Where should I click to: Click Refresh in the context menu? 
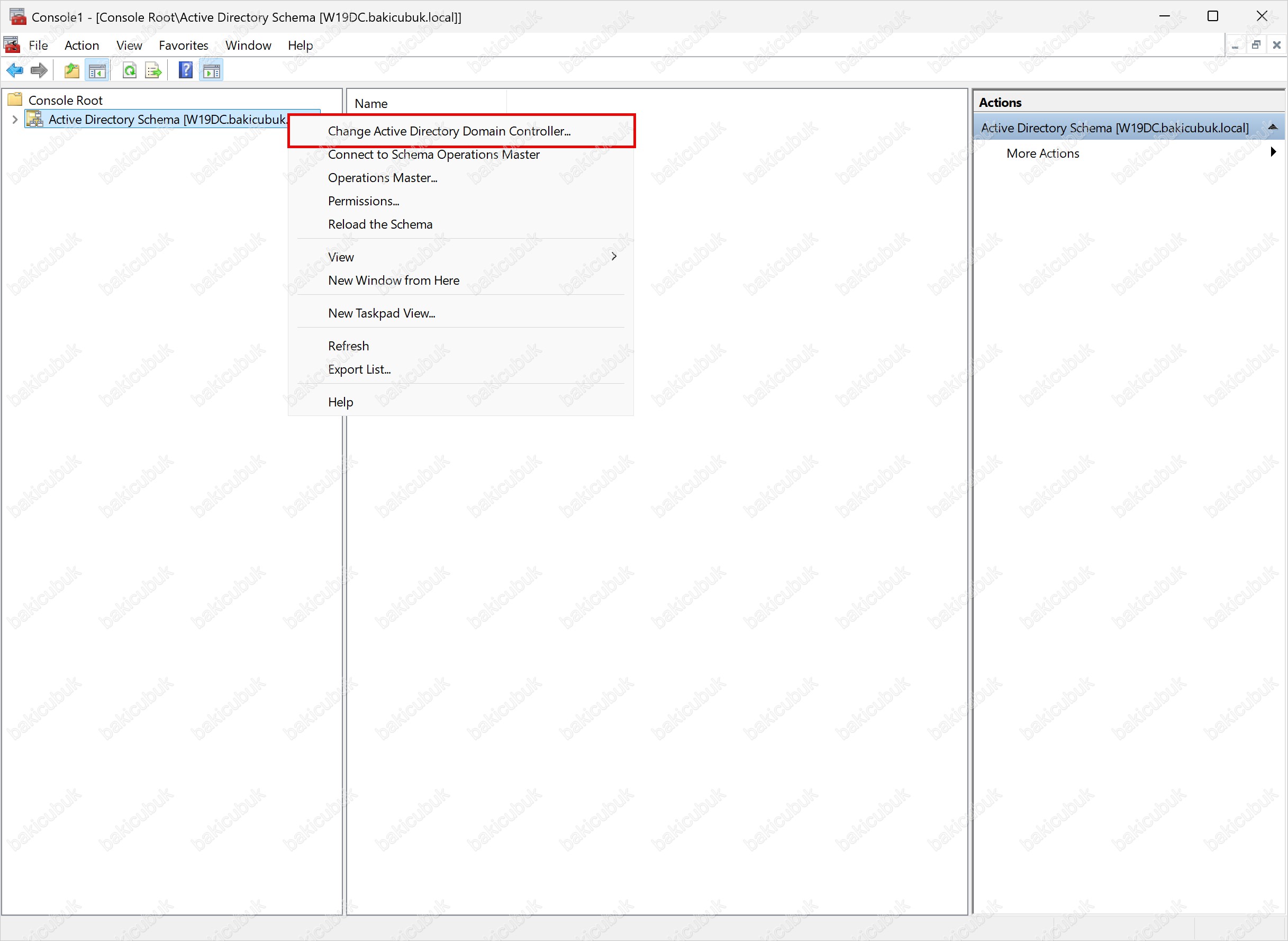click(x=460, y=346)
